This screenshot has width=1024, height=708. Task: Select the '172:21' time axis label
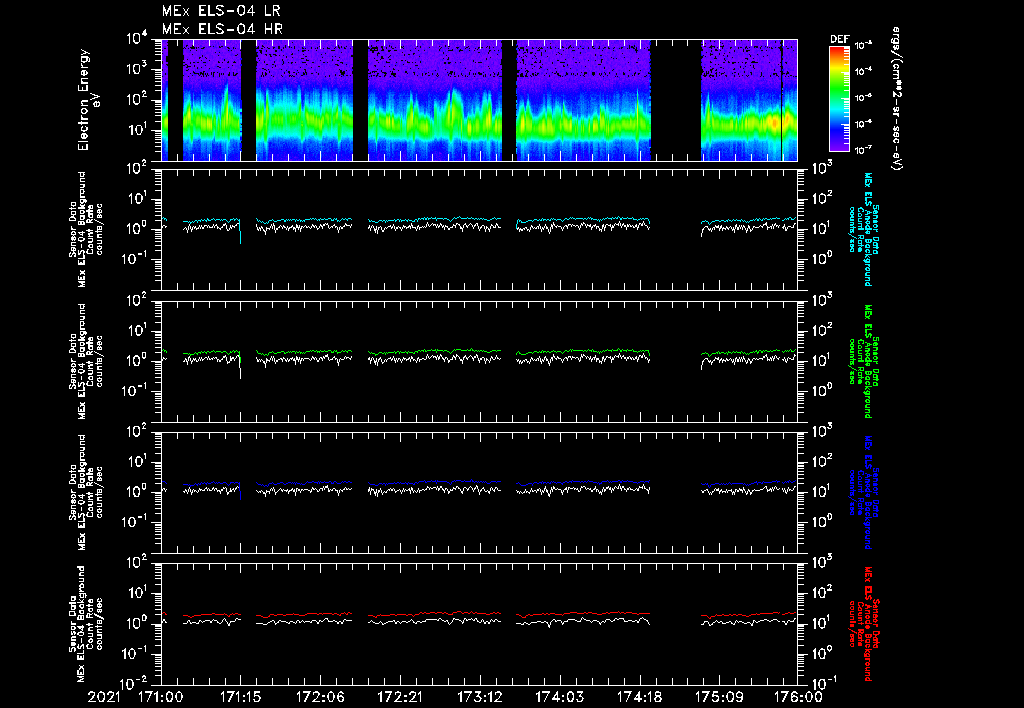click(x=400, y=697)
